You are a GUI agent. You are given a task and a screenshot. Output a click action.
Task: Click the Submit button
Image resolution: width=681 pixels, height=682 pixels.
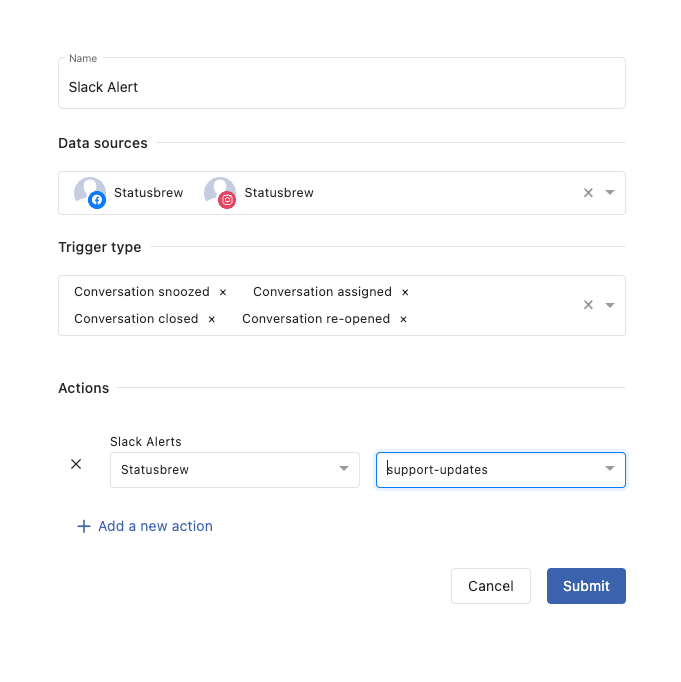tap(586, 586)
